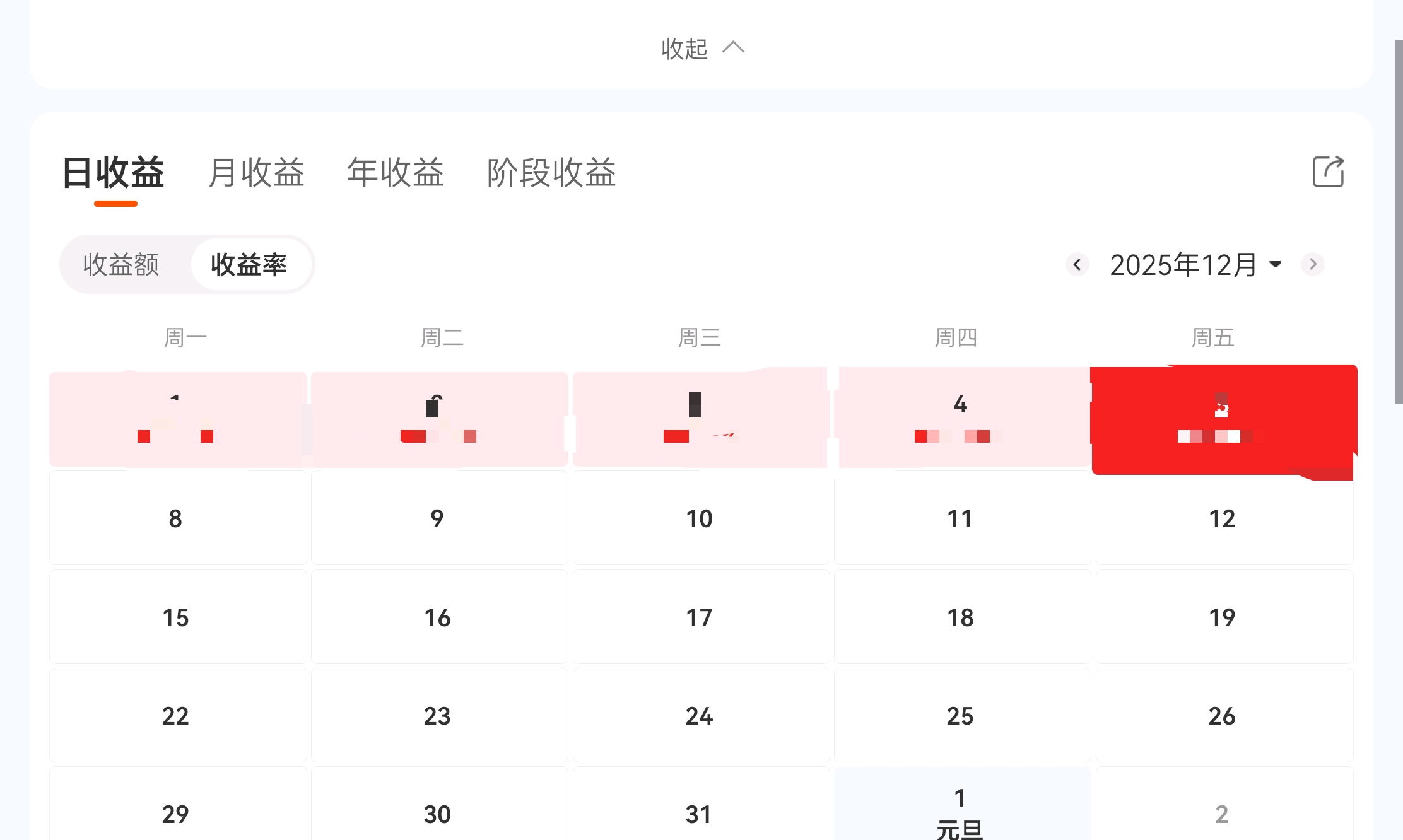Select day 31 in the calendar
This screenshot has width=1403, height=840.
700,814
